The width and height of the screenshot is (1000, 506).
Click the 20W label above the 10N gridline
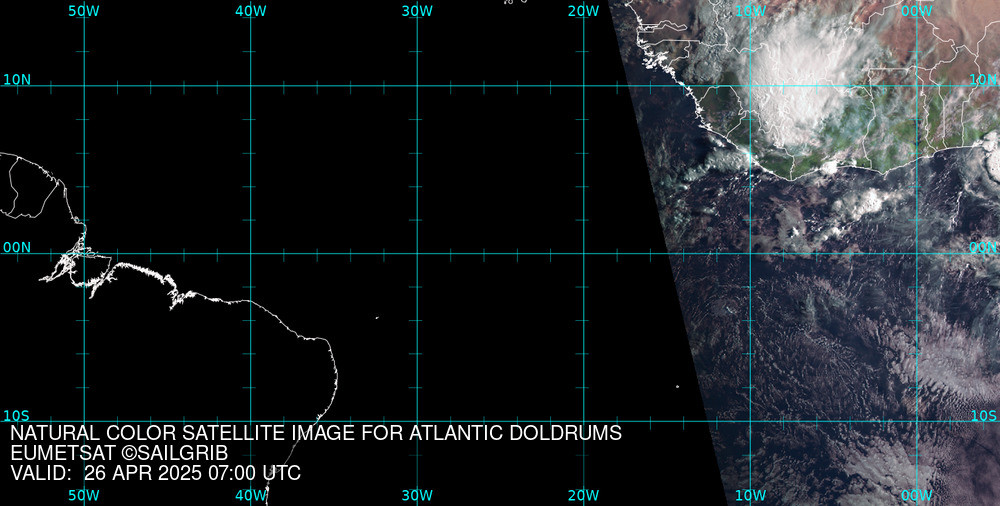tap(584, 11)
